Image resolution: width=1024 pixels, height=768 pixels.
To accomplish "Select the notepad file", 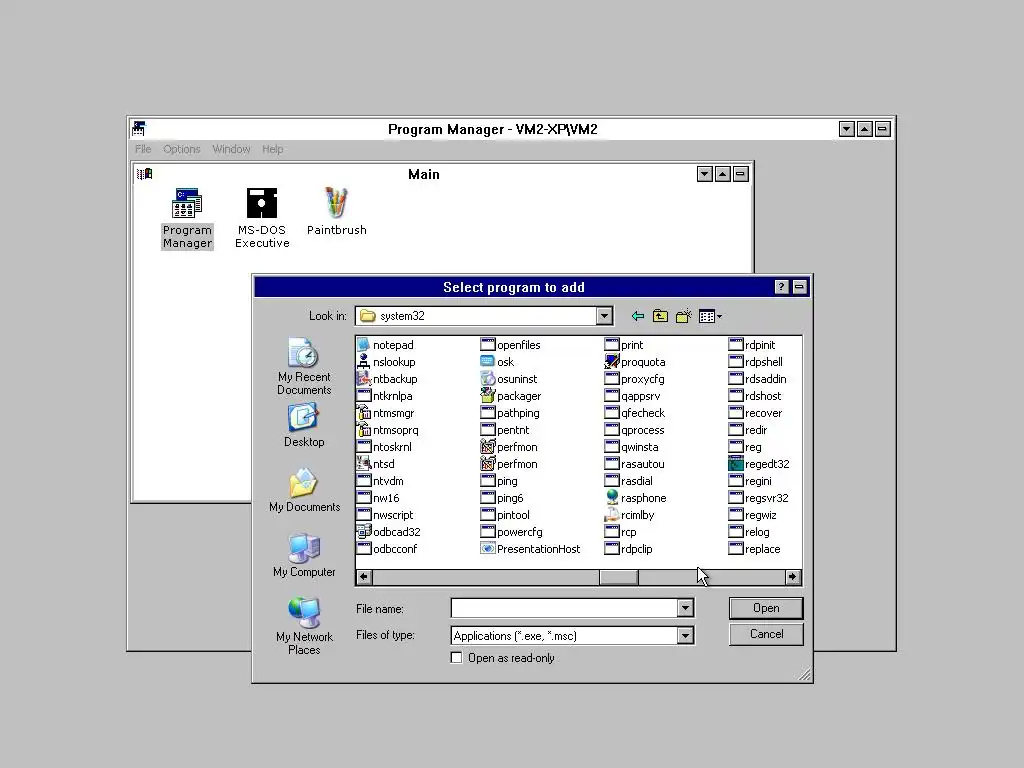I will tap(386, 345).
